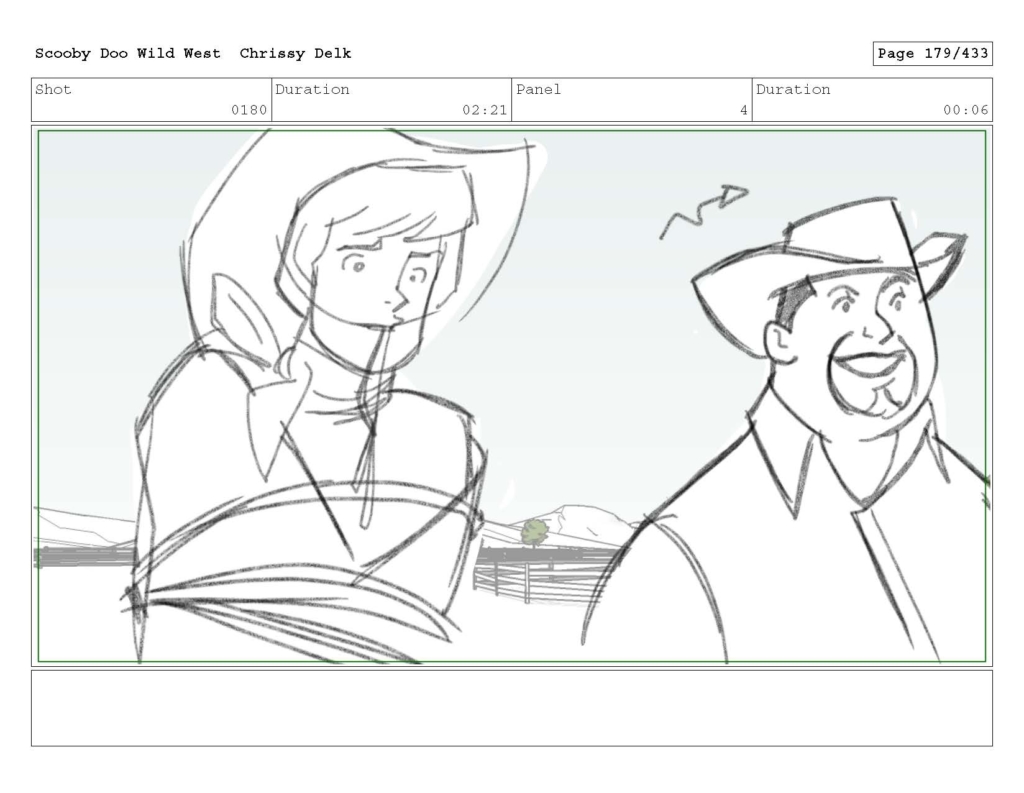The image size is (1024, 793).
Task: Click the 'Shot' header label
Action: [53, 89]
